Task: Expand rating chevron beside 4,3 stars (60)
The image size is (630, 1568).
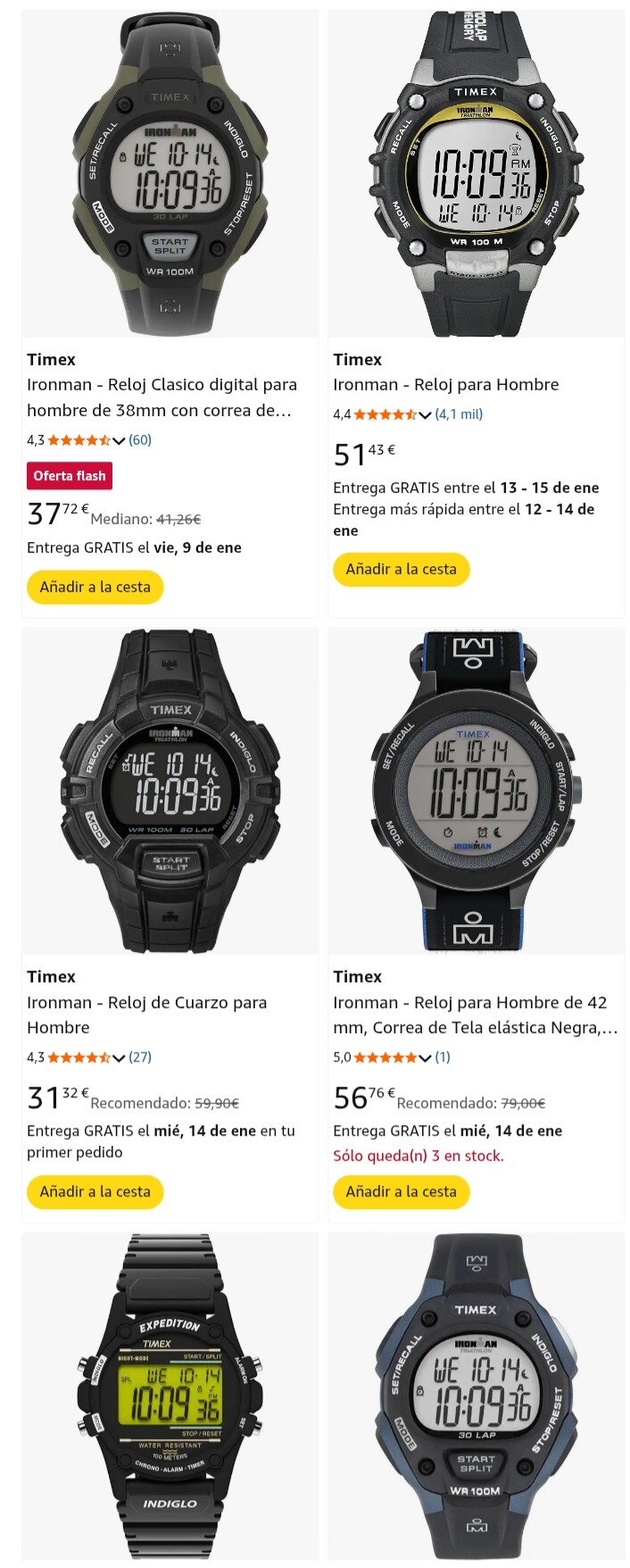Action: (119, 440)
